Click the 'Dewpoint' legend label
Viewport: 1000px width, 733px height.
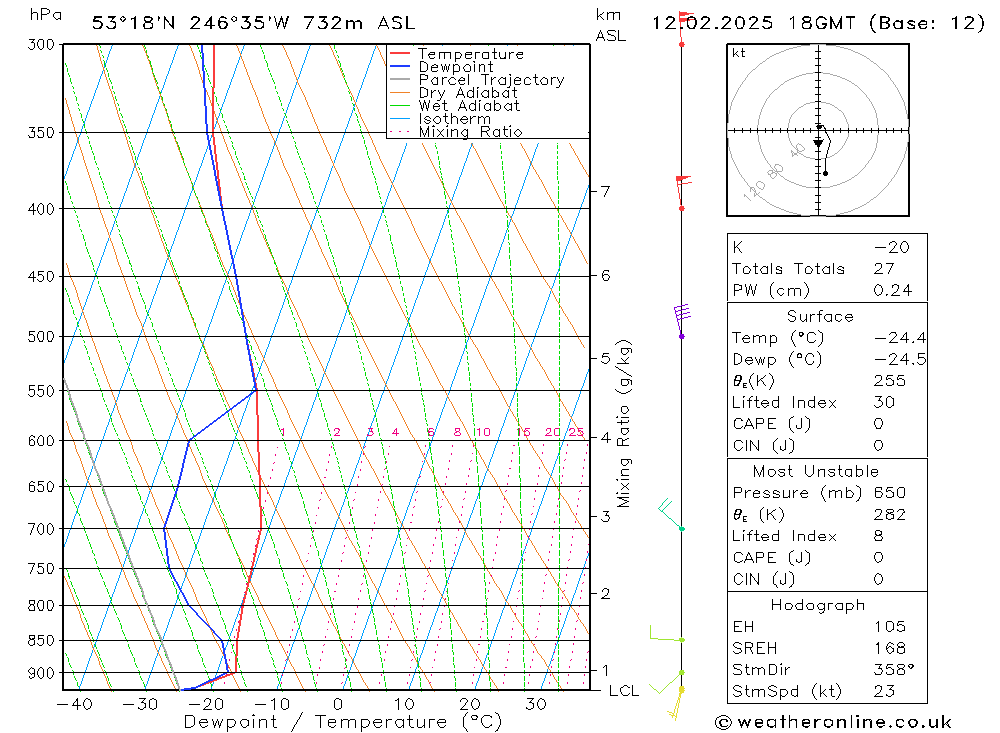pos(456,67)
